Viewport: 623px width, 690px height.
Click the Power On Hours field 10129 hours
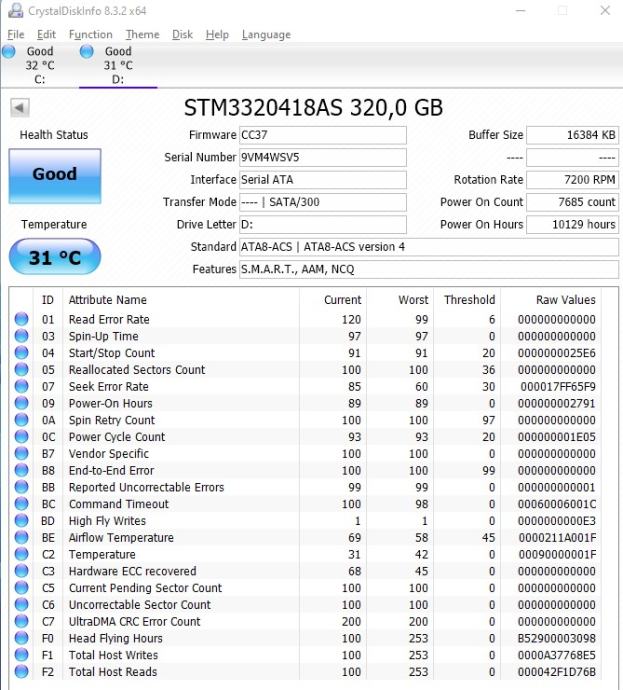coord(572,225)
